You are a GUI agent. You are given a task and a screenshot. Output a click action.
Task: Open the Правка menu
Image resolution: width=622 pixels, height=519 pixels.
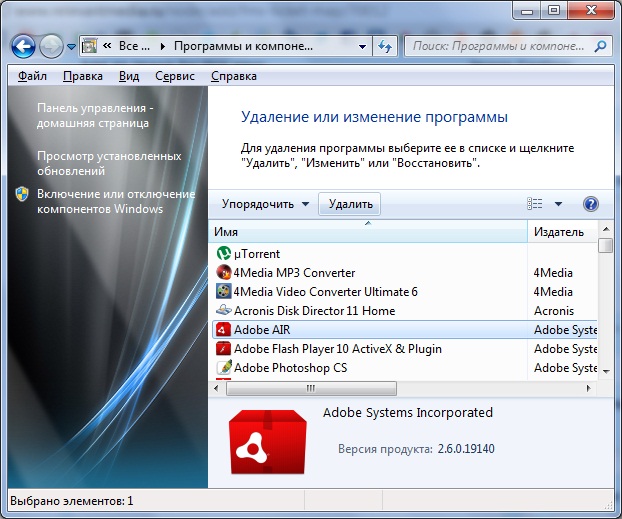pos(83,76)
